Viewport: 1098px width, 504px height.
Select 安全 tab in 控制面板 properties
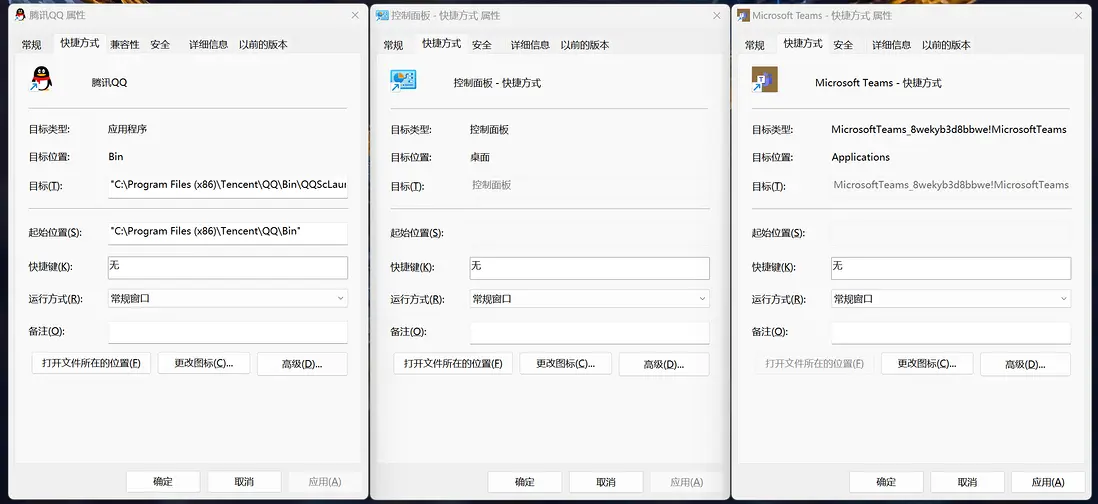[482, 45]
